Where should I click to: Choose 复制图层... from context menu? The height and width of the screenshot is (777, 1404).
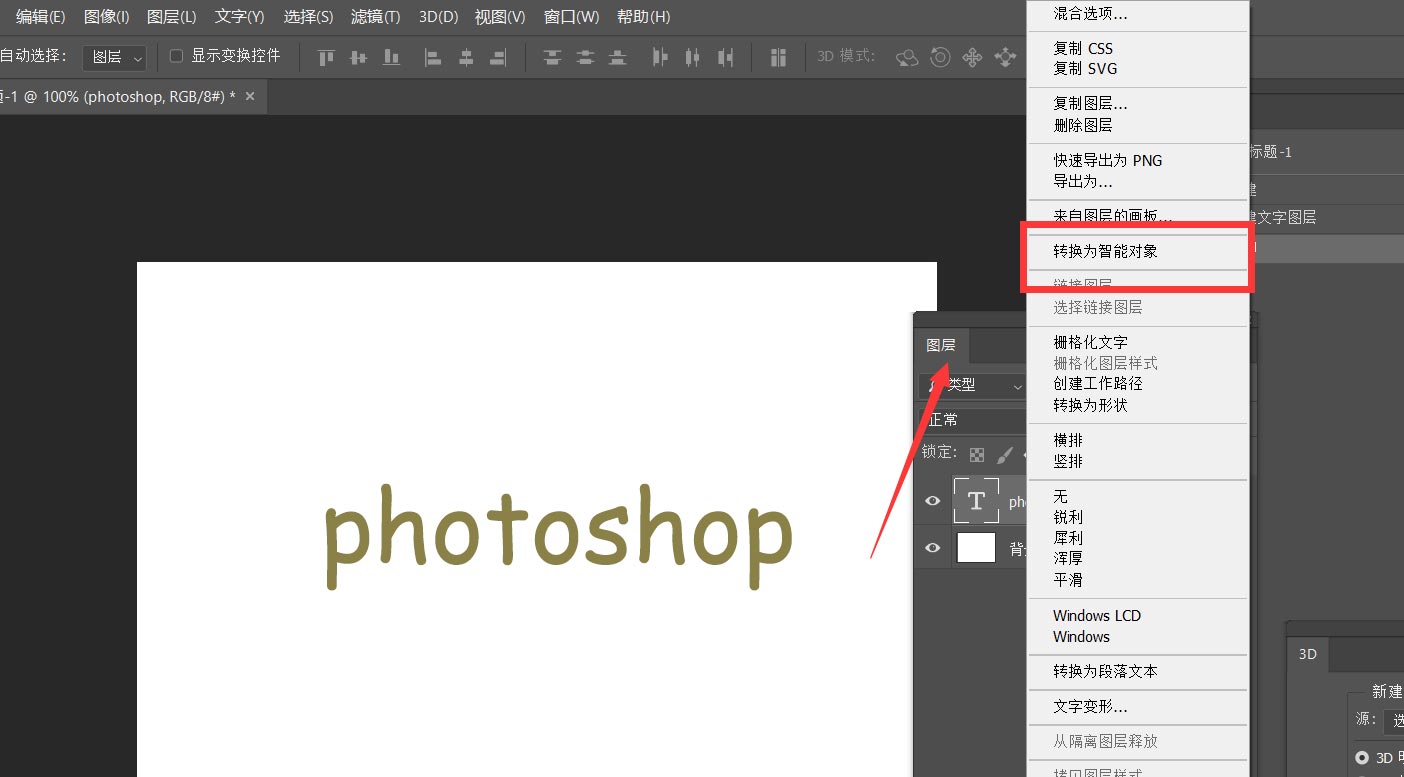1138,104
